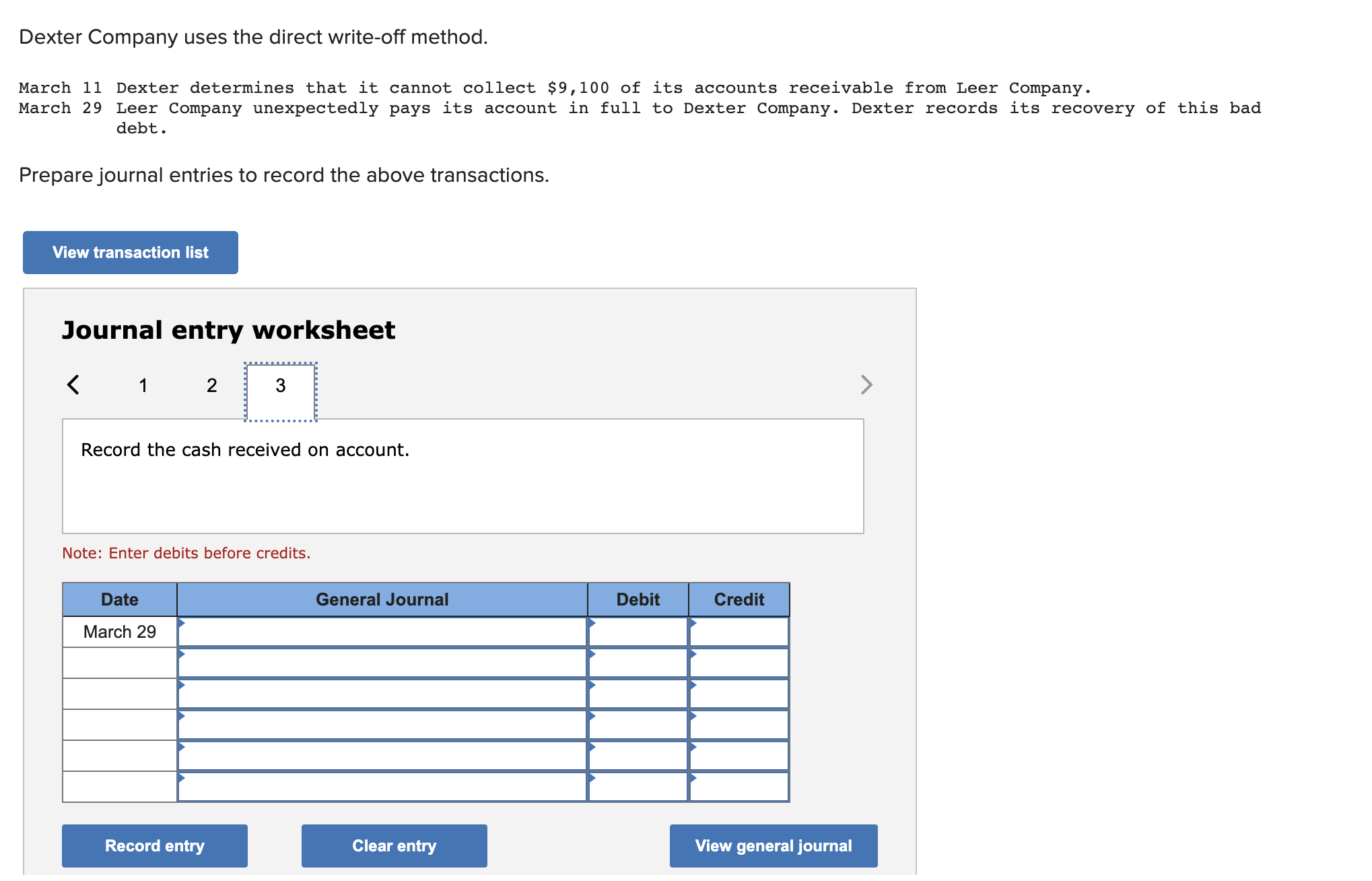The height and width of the screenshot is (881, 1372).
Task: Open View general journal
Action: tap(773, 845)
